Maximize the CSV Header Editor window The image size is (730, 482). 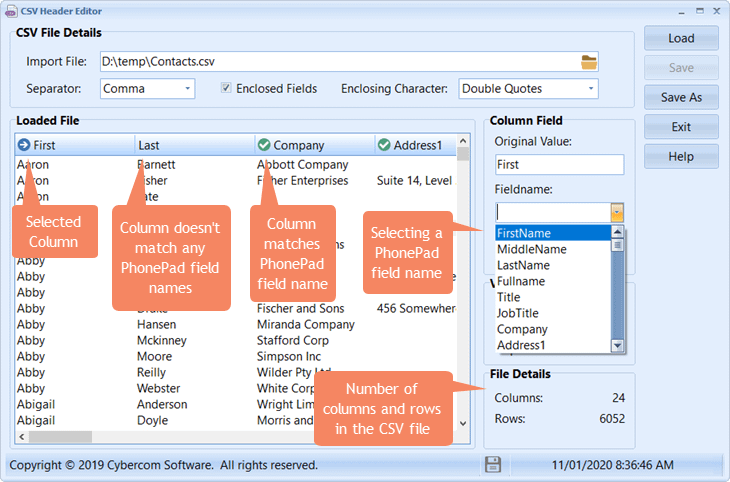click(700, 11)
